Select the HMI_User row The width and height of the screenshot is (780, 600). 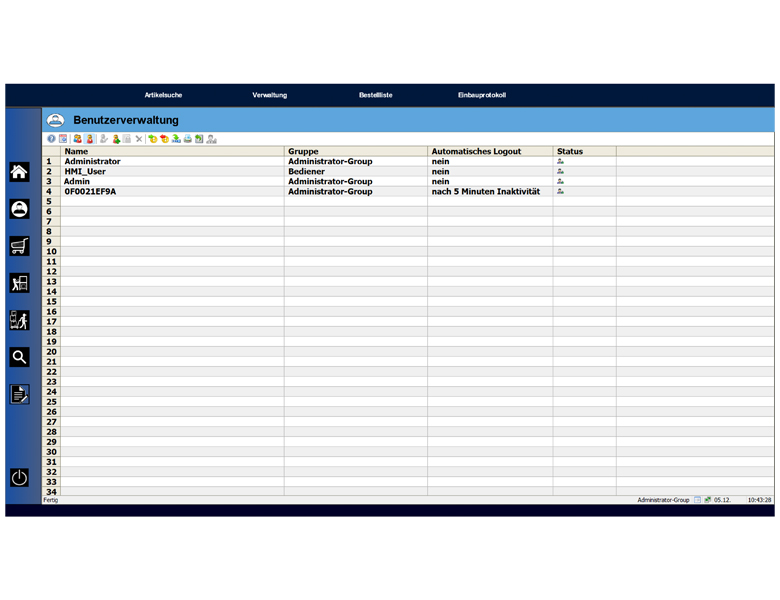click(x=85, y=171)
